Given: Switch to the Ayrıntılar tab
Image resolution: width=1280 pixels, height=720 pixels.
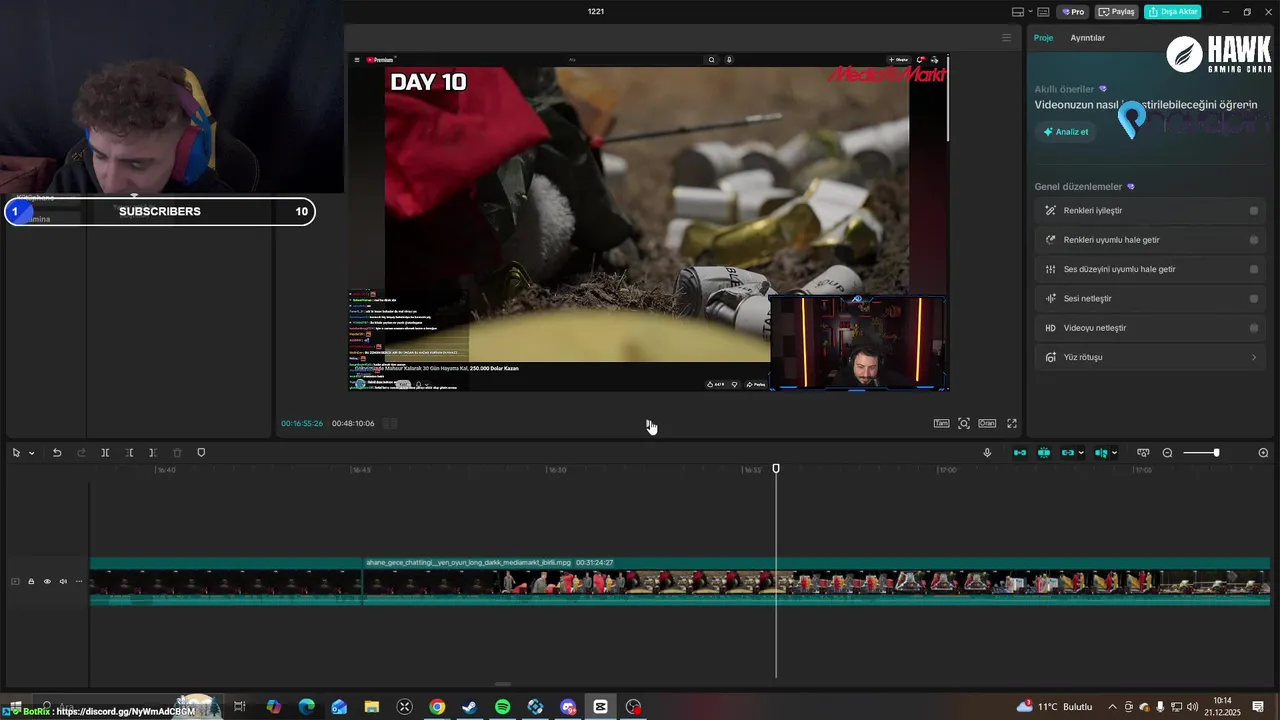Looking at the screenshot, I should (x=1088, y=38).
